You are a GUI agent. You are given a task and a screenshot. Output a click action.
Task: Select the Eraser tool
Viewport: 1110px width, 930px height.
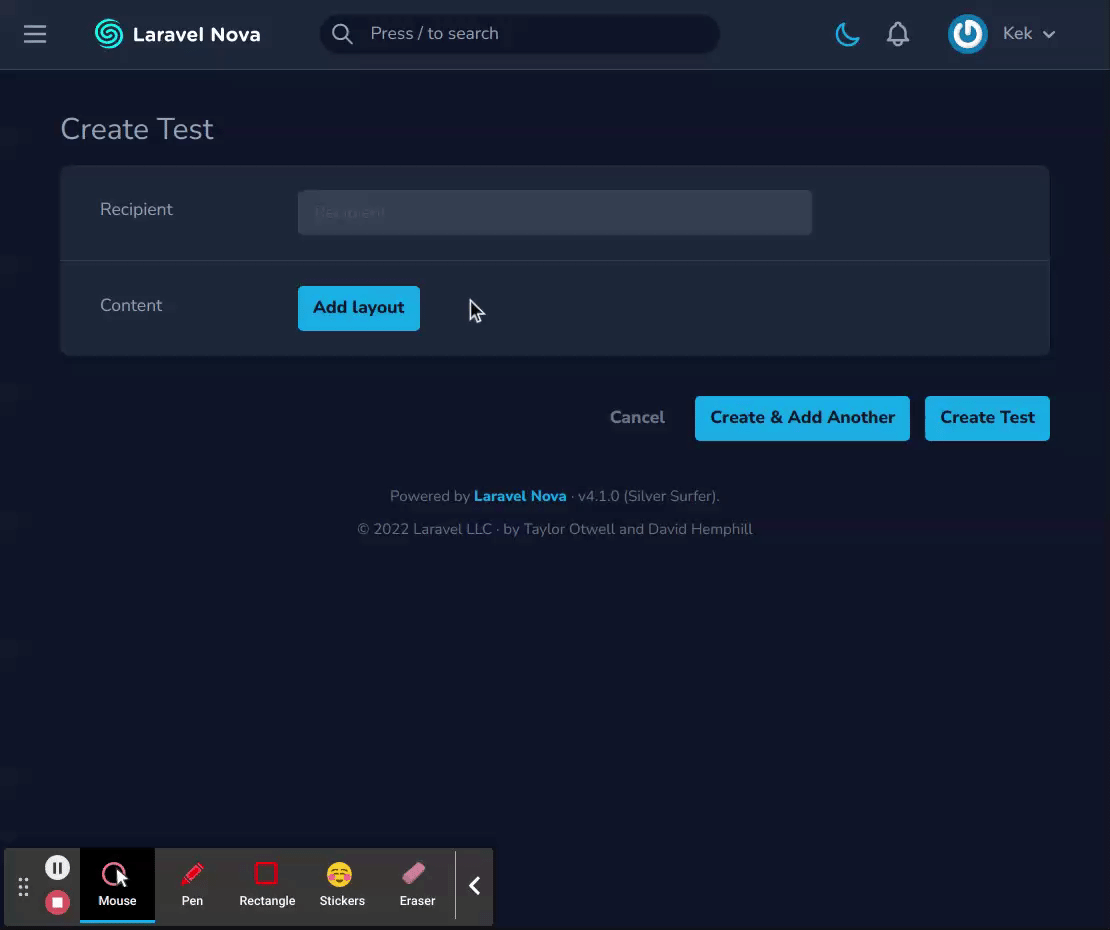point(416,885)
